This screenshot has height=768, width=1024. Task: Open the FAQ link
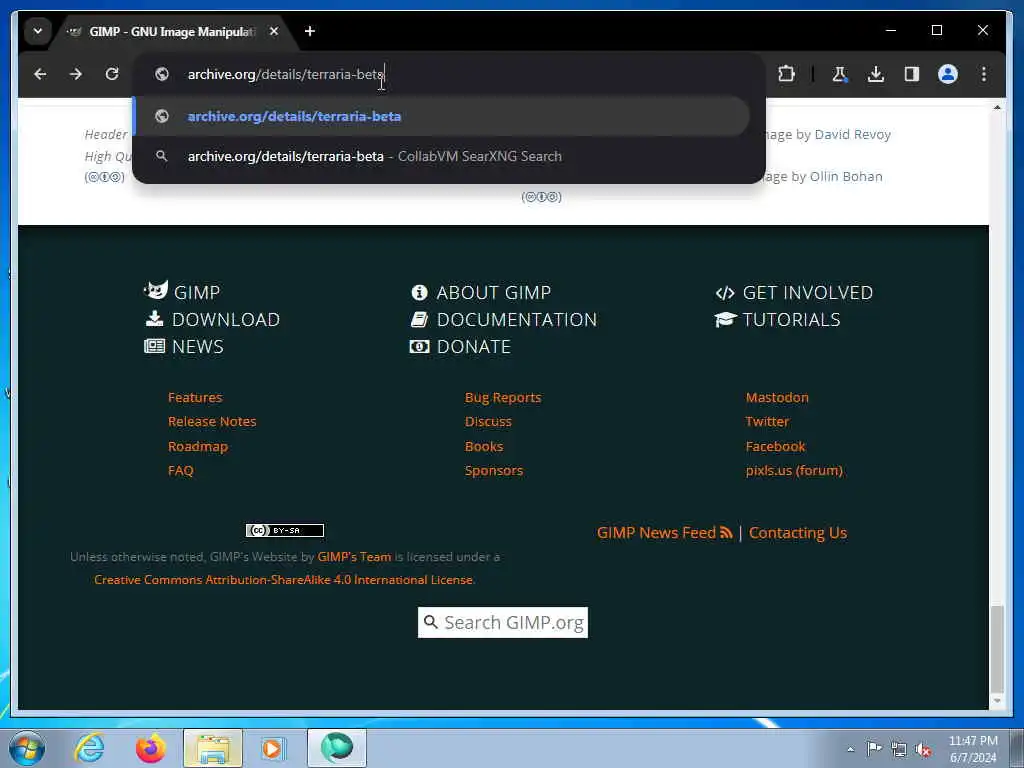click(x=181, y=470)
